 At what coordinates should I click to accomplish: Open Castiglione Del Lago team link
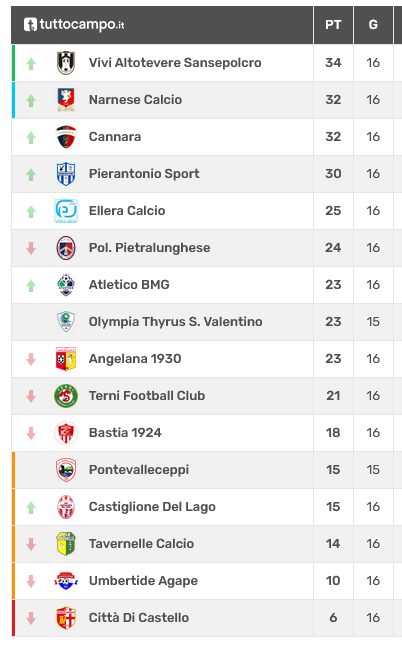click(x=152, y=506)
